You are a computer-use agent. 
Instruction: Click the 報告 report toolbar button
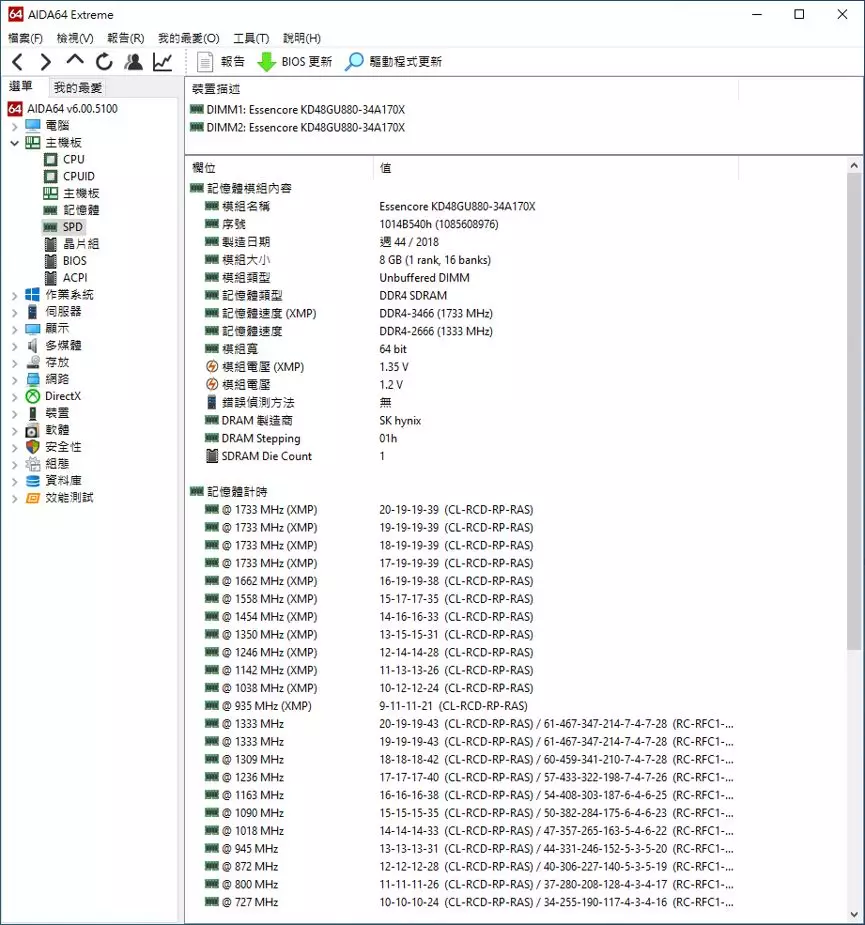[x=221, y=62]
